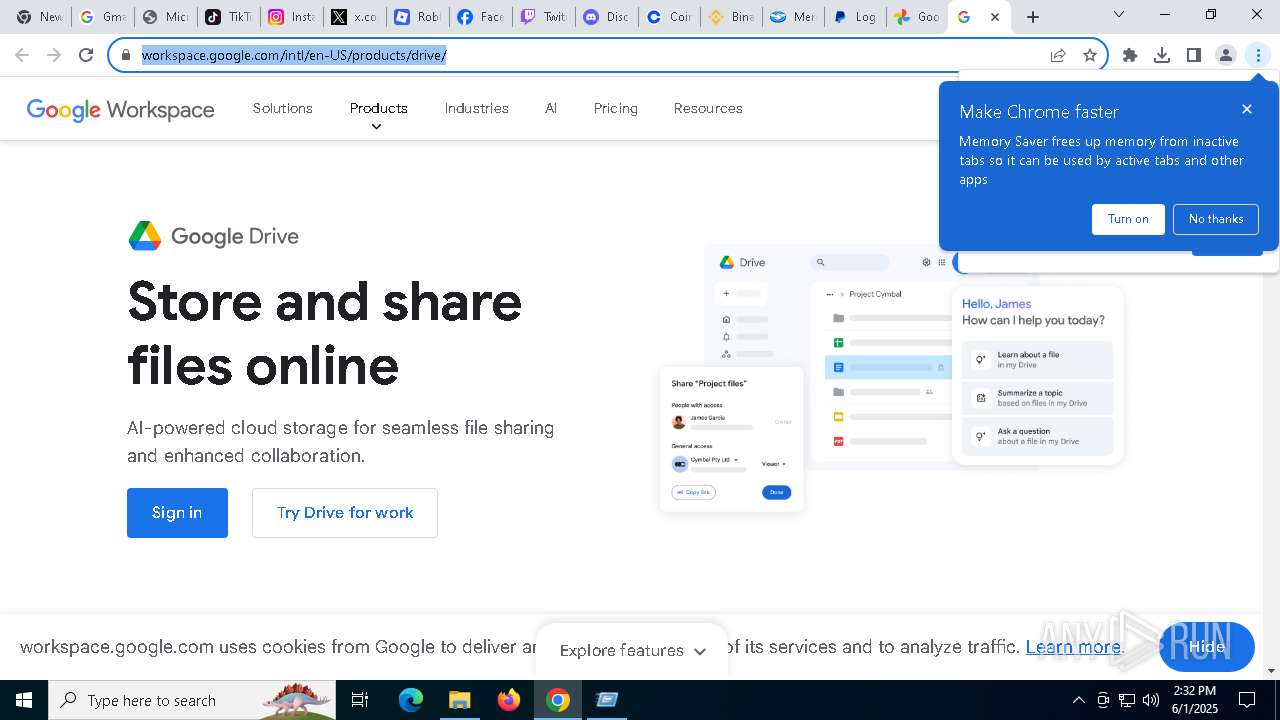Open Windows Start menu

point(24,700)
